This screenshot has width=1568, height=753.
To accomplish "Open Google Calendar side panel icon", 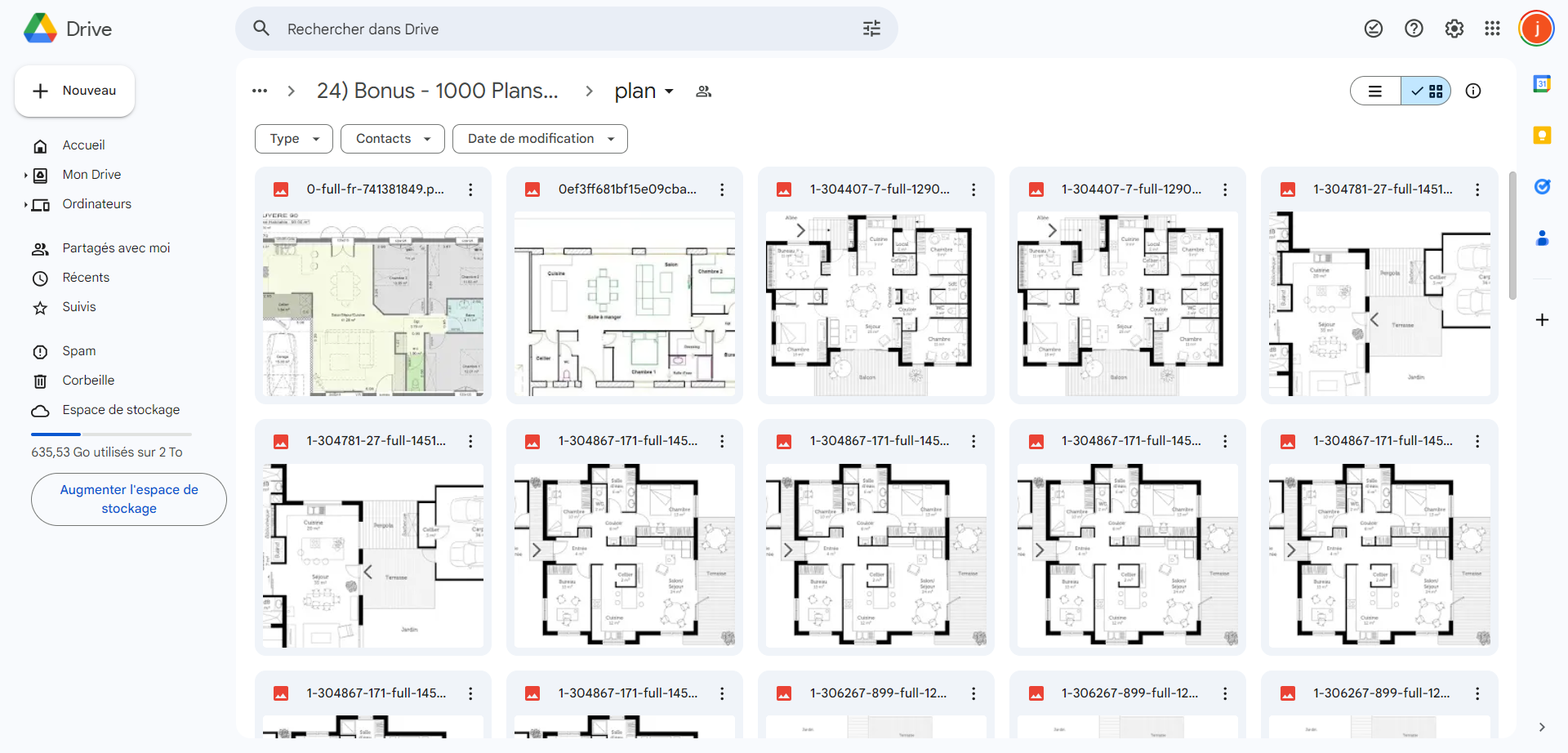I will coord(1542,83).
